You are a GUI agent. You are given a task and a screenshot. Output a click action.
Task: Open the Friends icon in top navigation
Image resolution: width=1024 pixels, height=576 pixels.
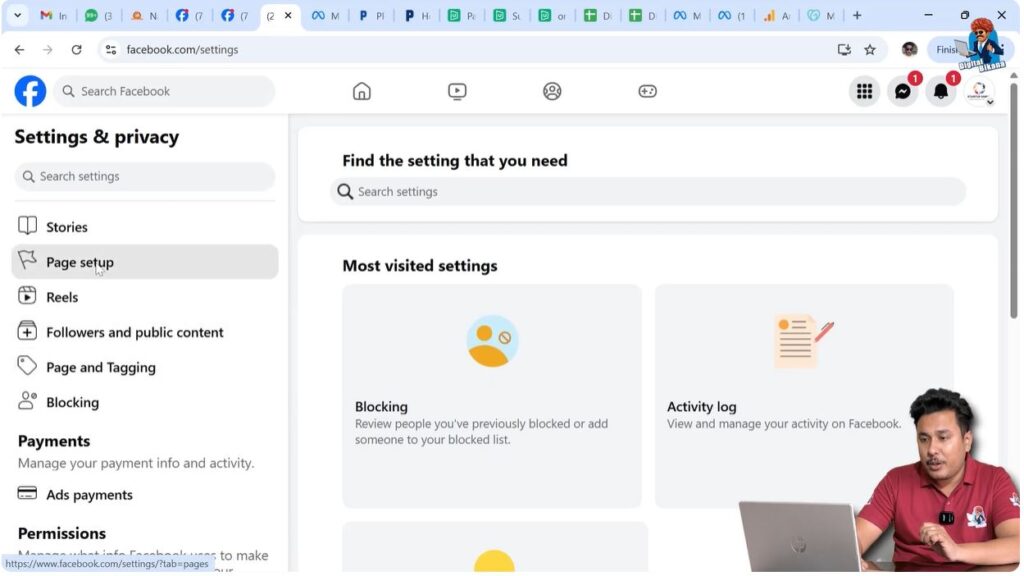pos(552,90)
